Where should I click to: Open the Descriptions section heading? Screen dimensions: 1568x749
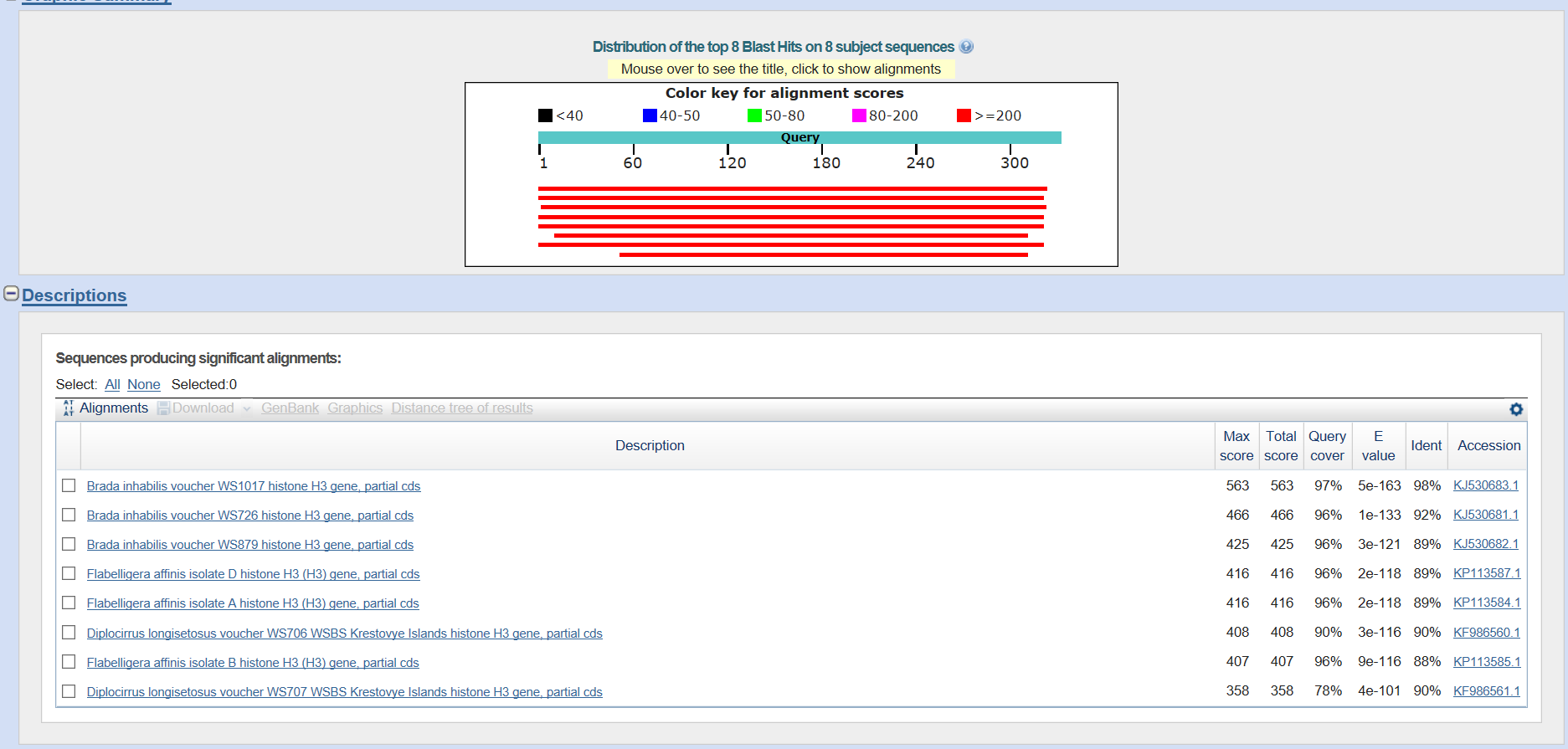[x=74, y=295]
